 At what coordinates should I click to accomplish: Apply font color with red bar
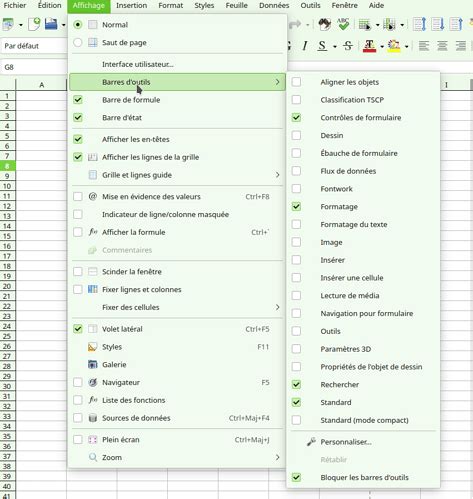coord(369,46)
